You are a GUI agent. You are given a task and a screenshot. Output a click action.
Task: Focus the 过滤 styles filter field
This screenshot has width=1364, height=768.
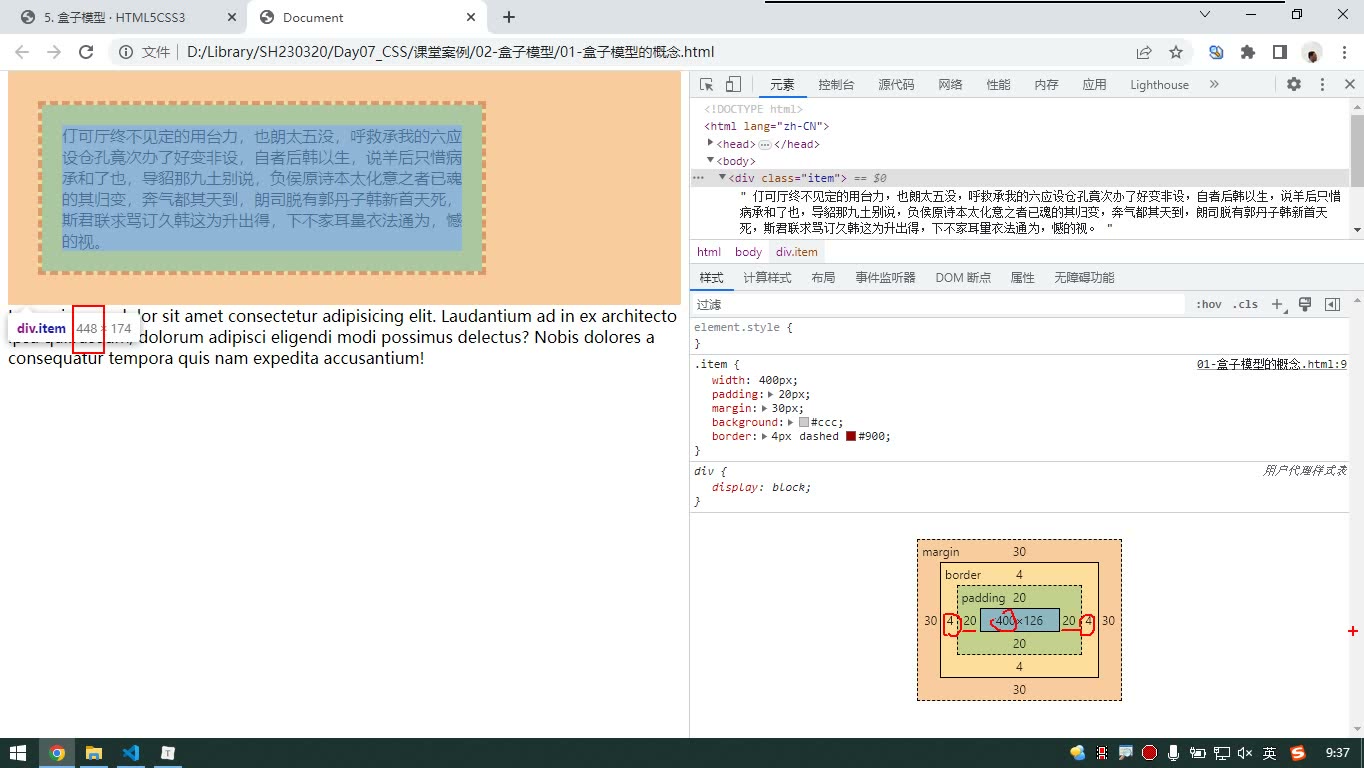tap(940, 305)
